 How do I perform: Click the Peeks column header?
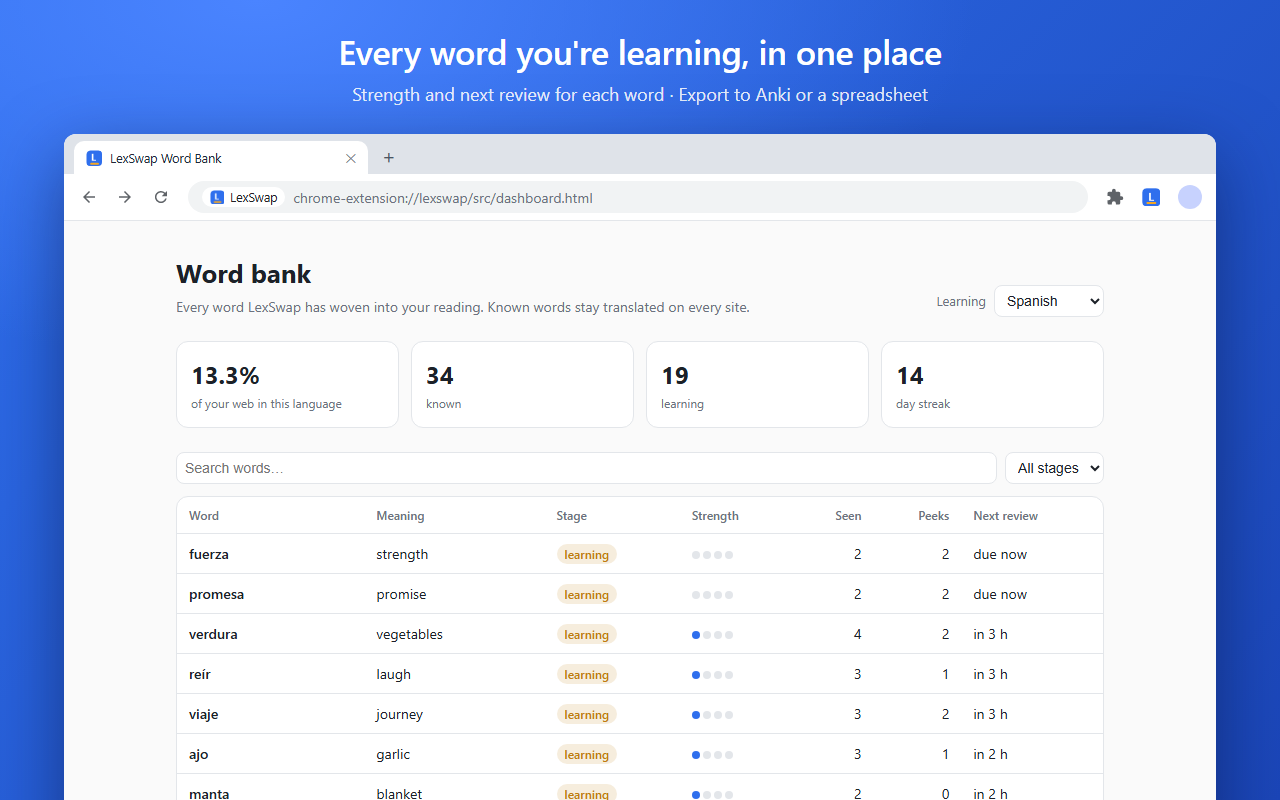coord(934,516)
